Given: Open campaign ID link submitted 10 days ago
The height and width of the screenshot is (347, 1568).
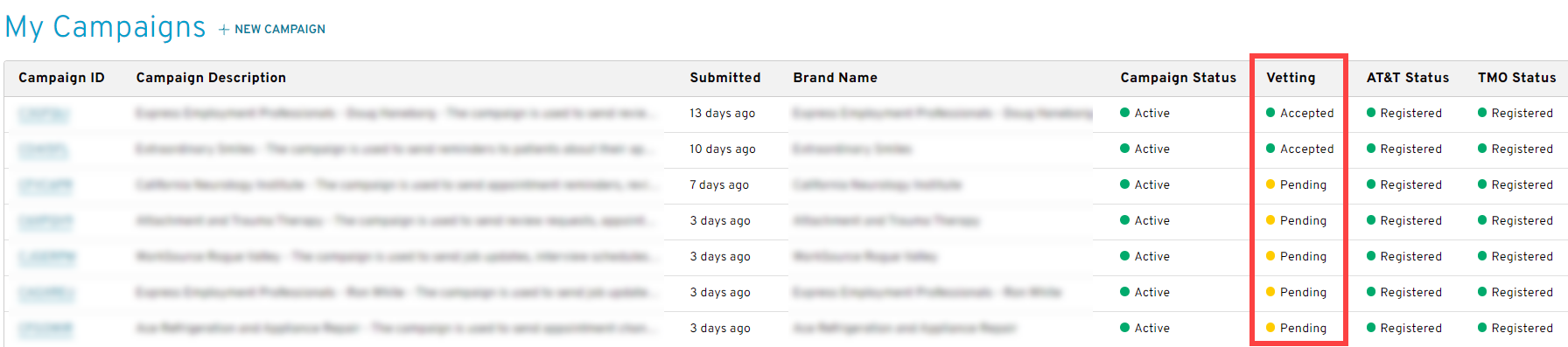Looking at the screenshot, I should (43, 149).
